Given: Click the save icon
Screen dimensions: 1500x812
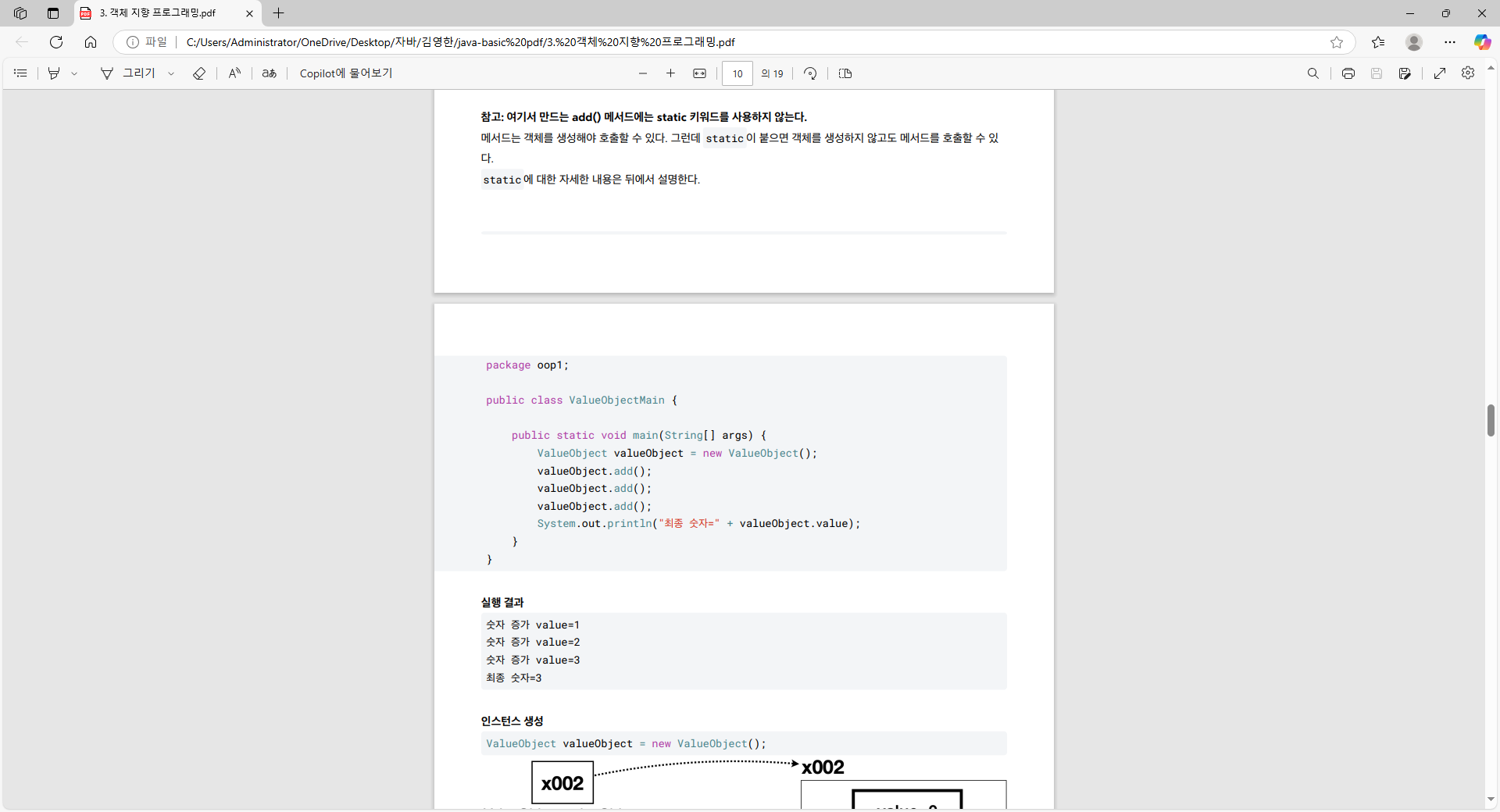Looking at the screenshot, I should [x=1377, y=73].
